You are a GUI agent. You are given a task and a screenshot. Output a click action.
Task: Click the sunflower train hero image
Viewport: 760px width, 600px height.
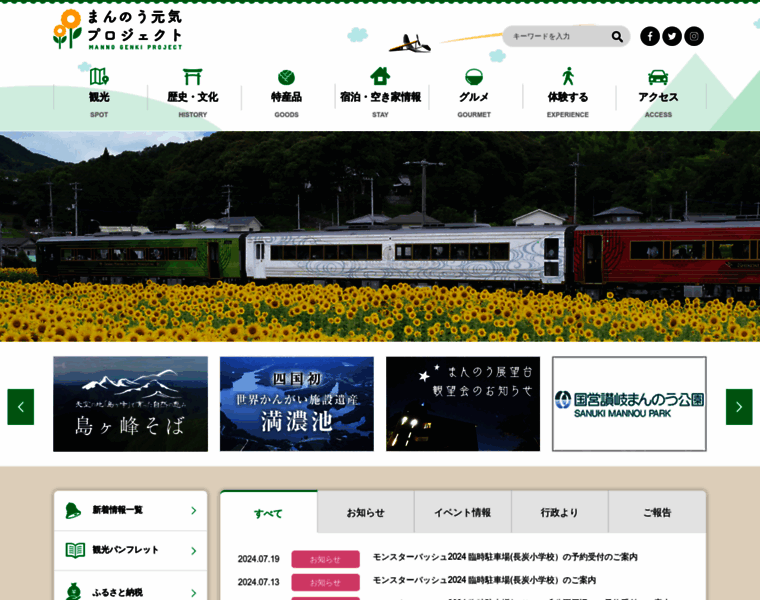tap(380, 237)
